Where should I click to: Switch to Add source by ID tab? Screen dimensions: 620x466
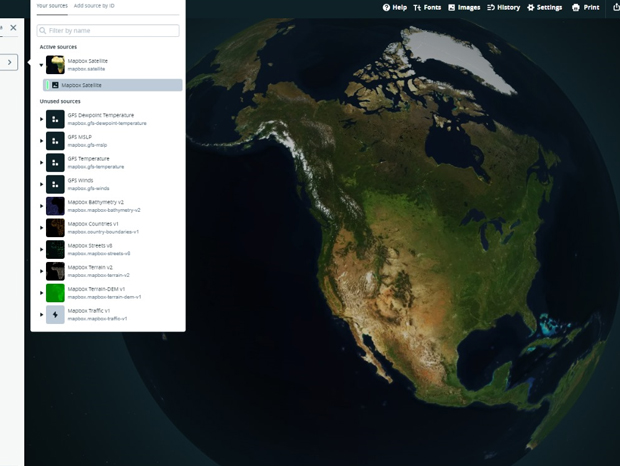94,6
